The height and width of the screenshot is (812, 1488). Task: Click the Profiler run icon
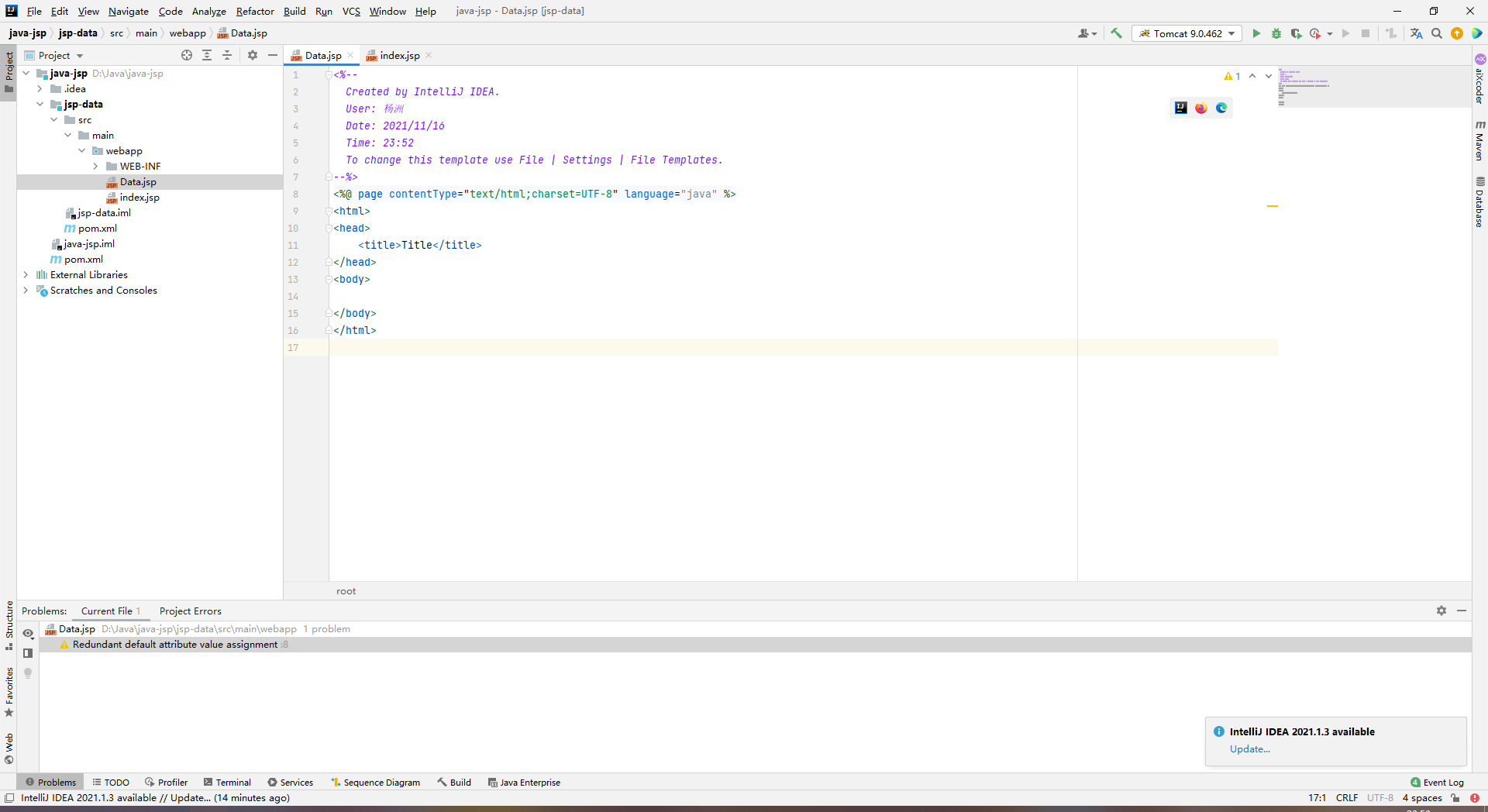click(1315, 33)
